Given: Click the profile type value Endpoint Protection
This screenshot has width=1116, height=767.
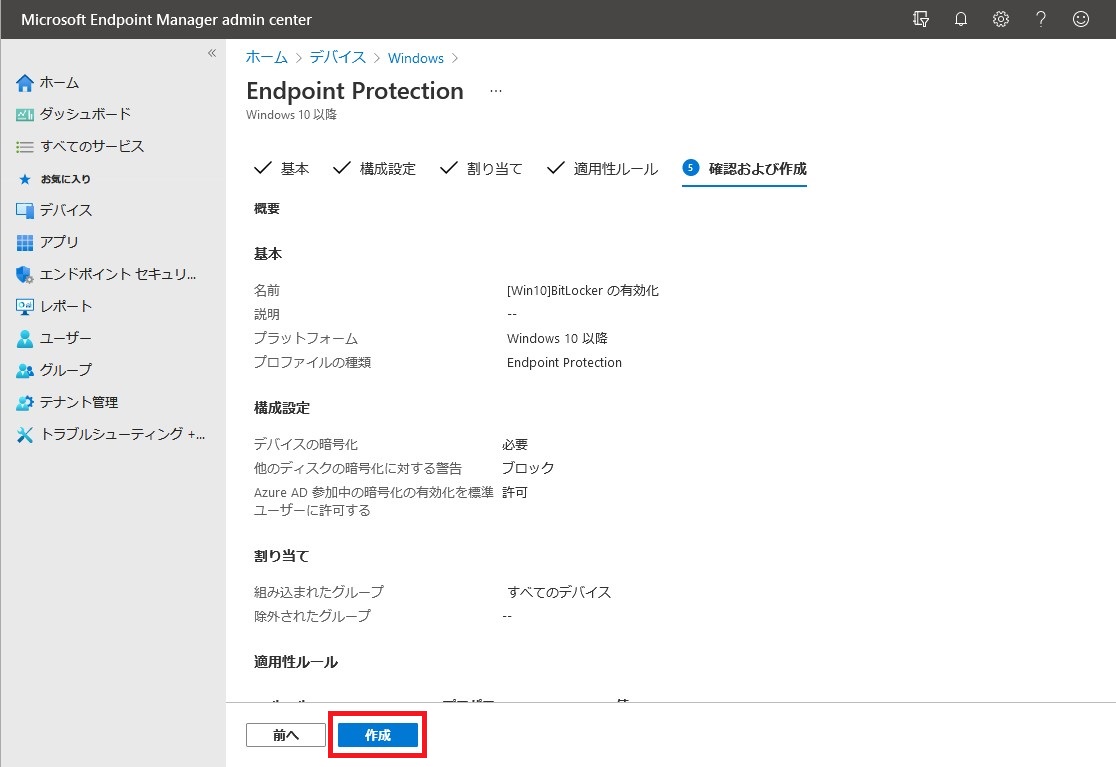Looking at the screenshot, I should point(564,363).
